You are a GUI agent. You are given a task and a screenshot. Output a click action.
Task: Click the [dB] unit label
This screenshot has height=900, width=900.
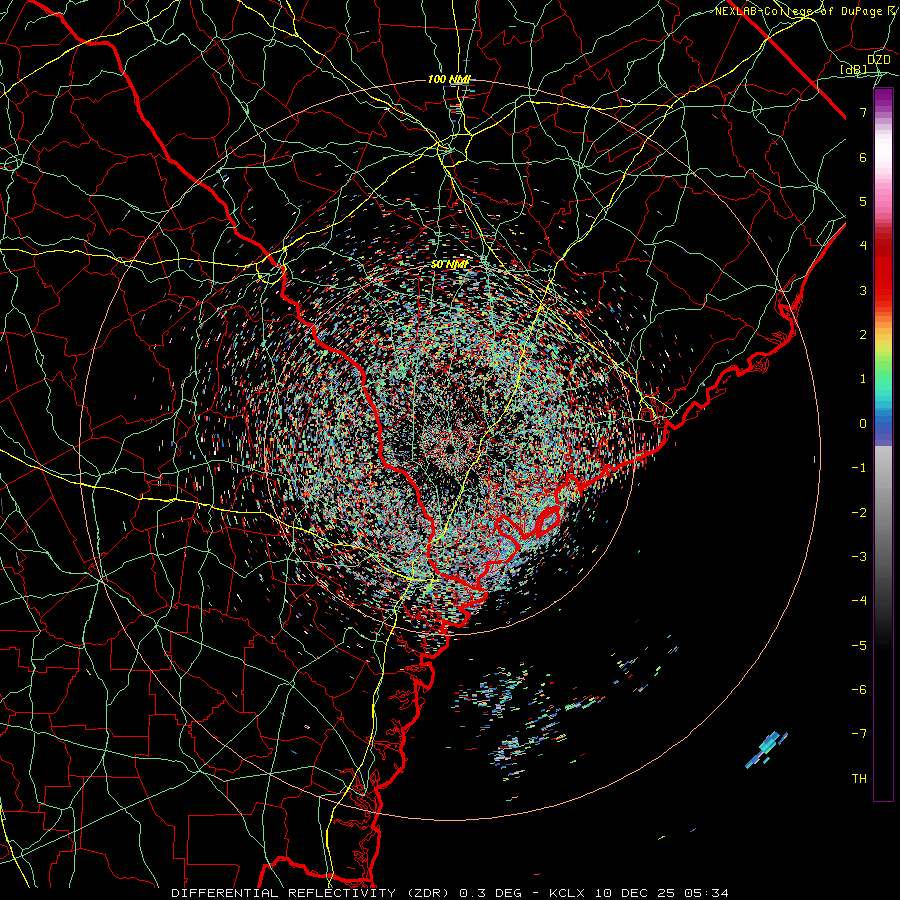[x=854, y=70]
